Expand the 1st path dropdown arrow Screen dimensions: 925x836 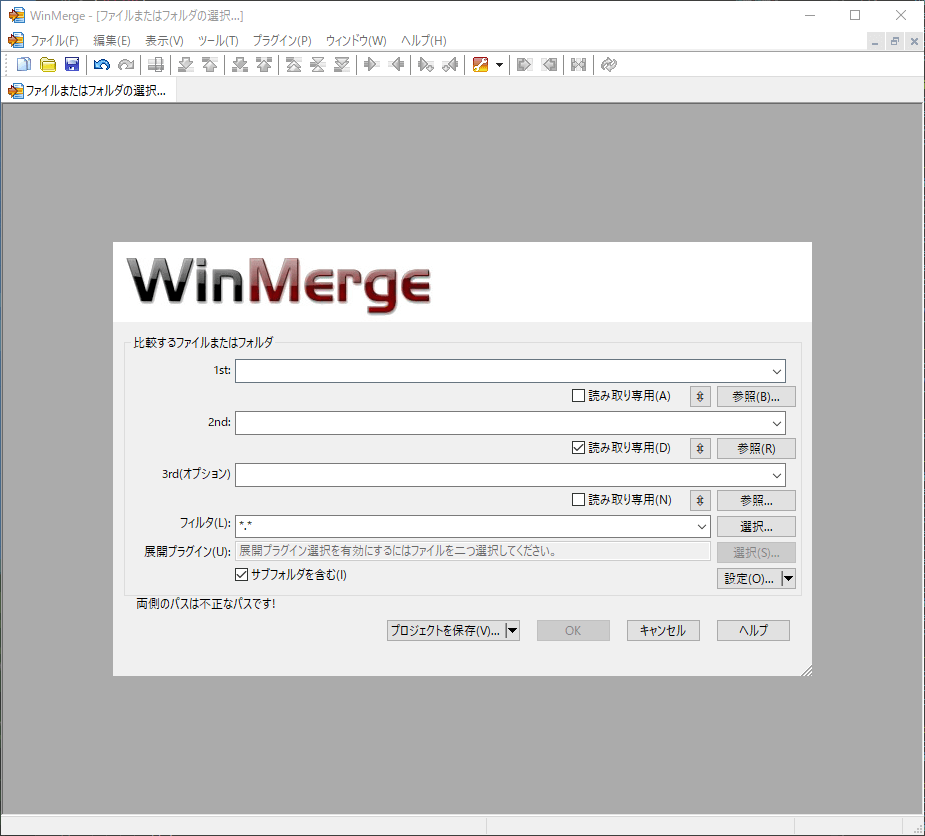coord(776,371)
